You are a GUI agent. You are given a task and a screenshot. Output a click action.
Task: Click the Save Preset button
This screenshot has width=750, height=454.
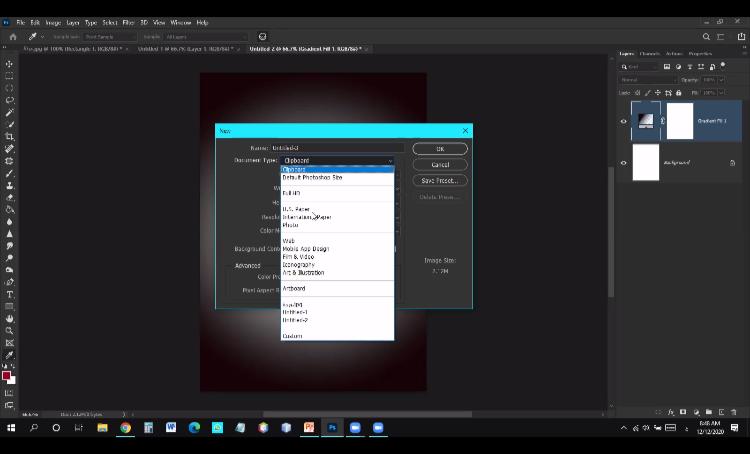tap(439, 181)
